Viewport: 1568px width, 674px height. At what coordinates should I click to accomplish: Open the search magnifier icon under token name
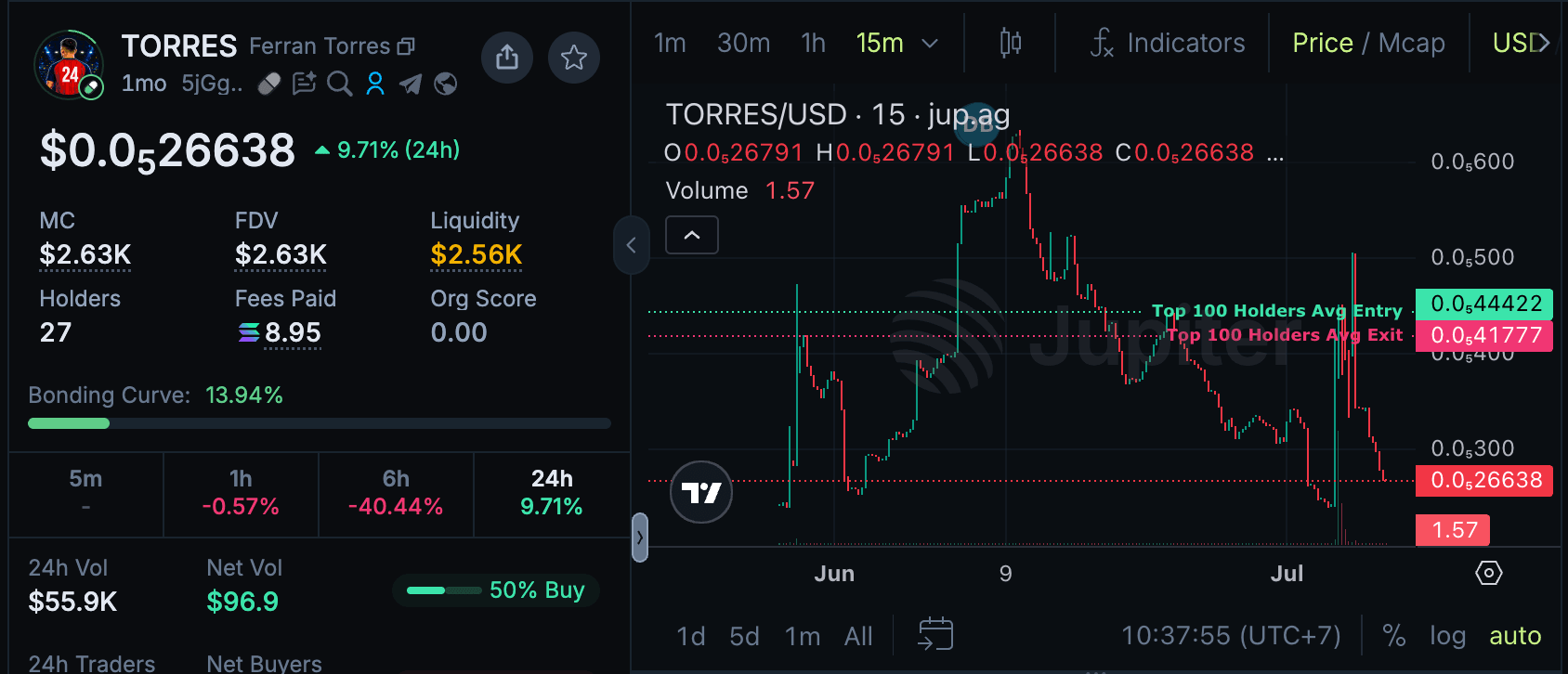[x=340, y=84]
